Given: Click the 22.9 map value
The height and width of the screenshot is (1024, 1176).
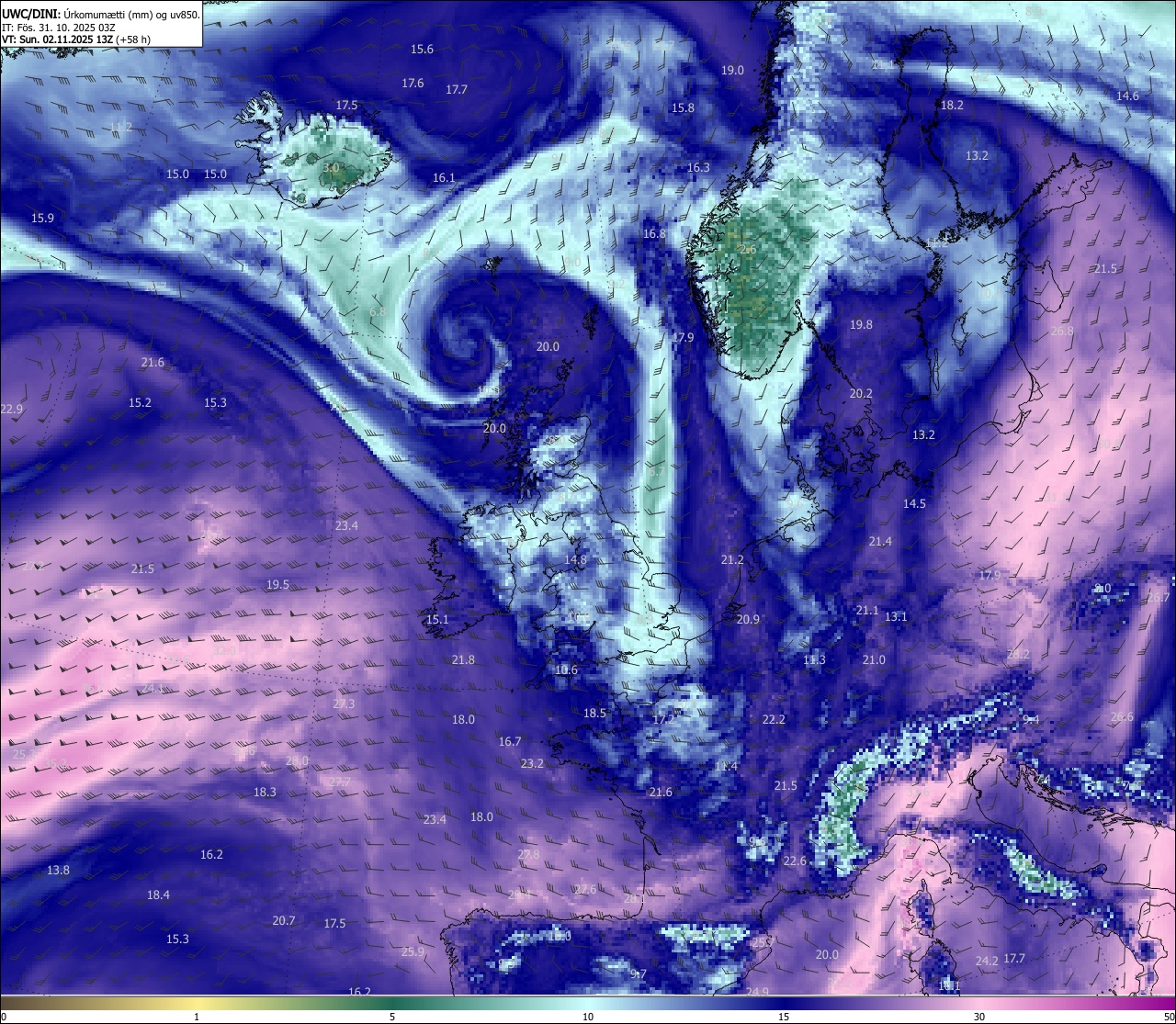Looking at the screenshot, I should click(x=12, y=410).
